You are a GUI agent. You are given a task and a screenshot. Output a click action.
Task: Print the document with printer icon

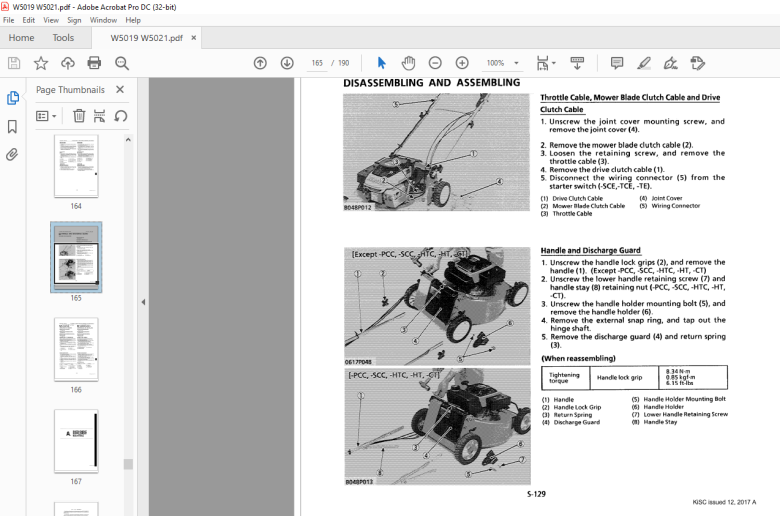click(x=94, y=63)
